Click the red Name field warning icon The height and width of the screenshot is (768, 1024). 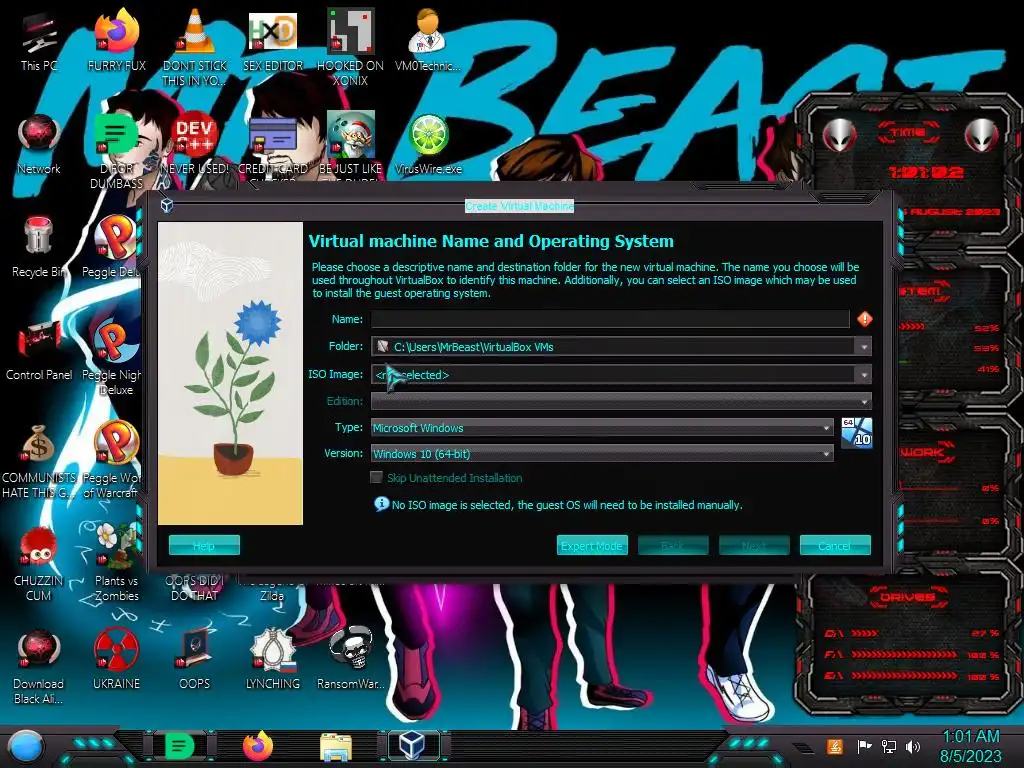click(865, 319)
